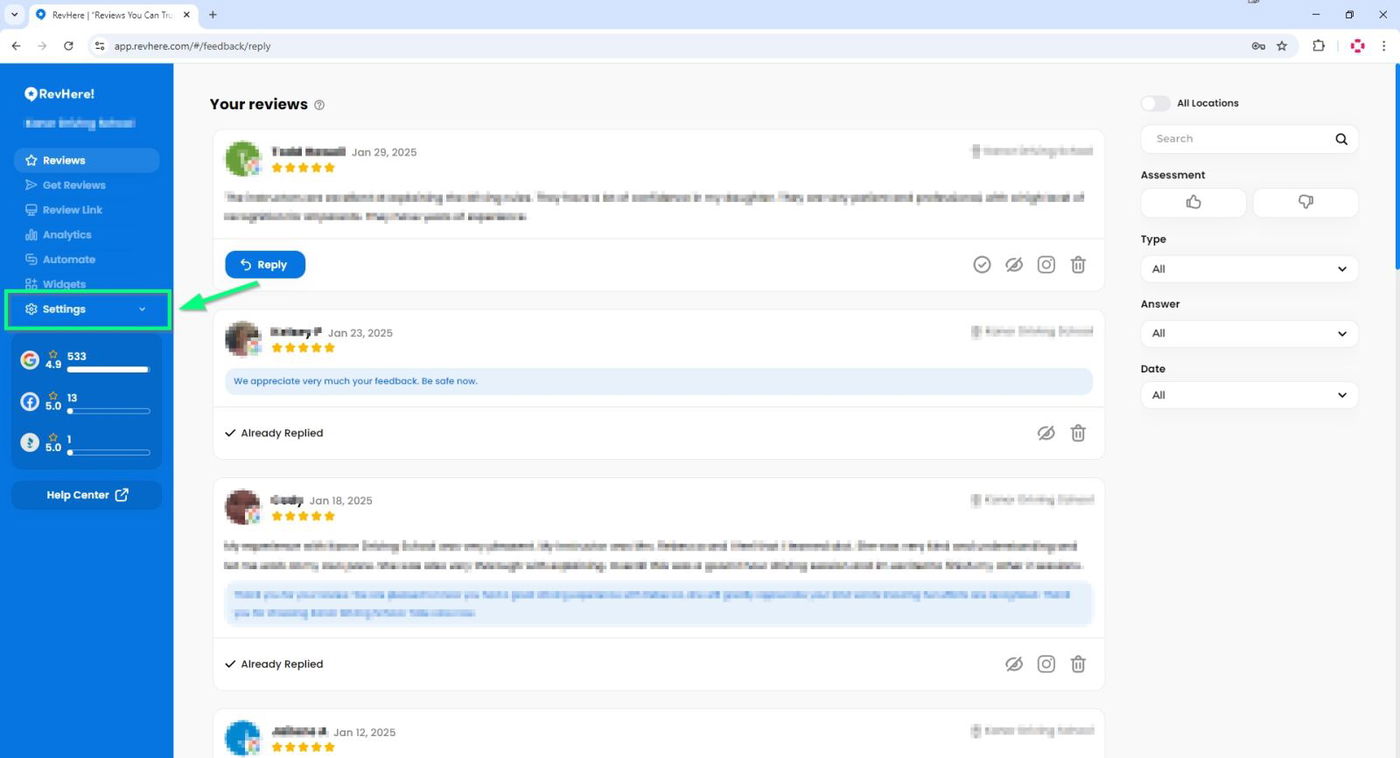Go to Get Reviews in sidebar

click(x=73, y=185)
